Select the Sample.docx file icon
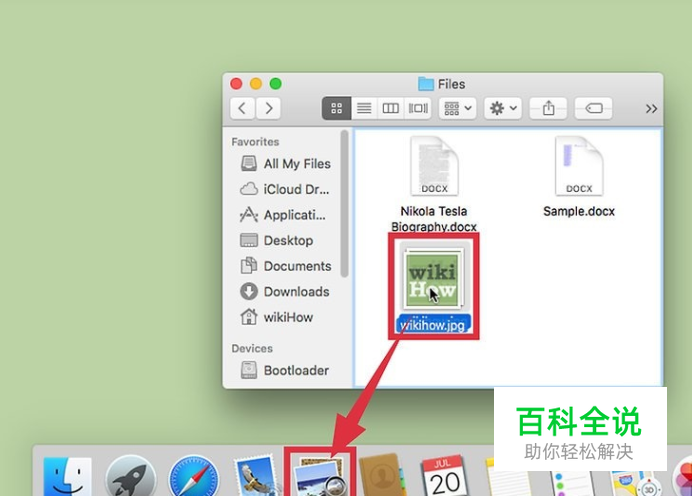 pos(579,166)
